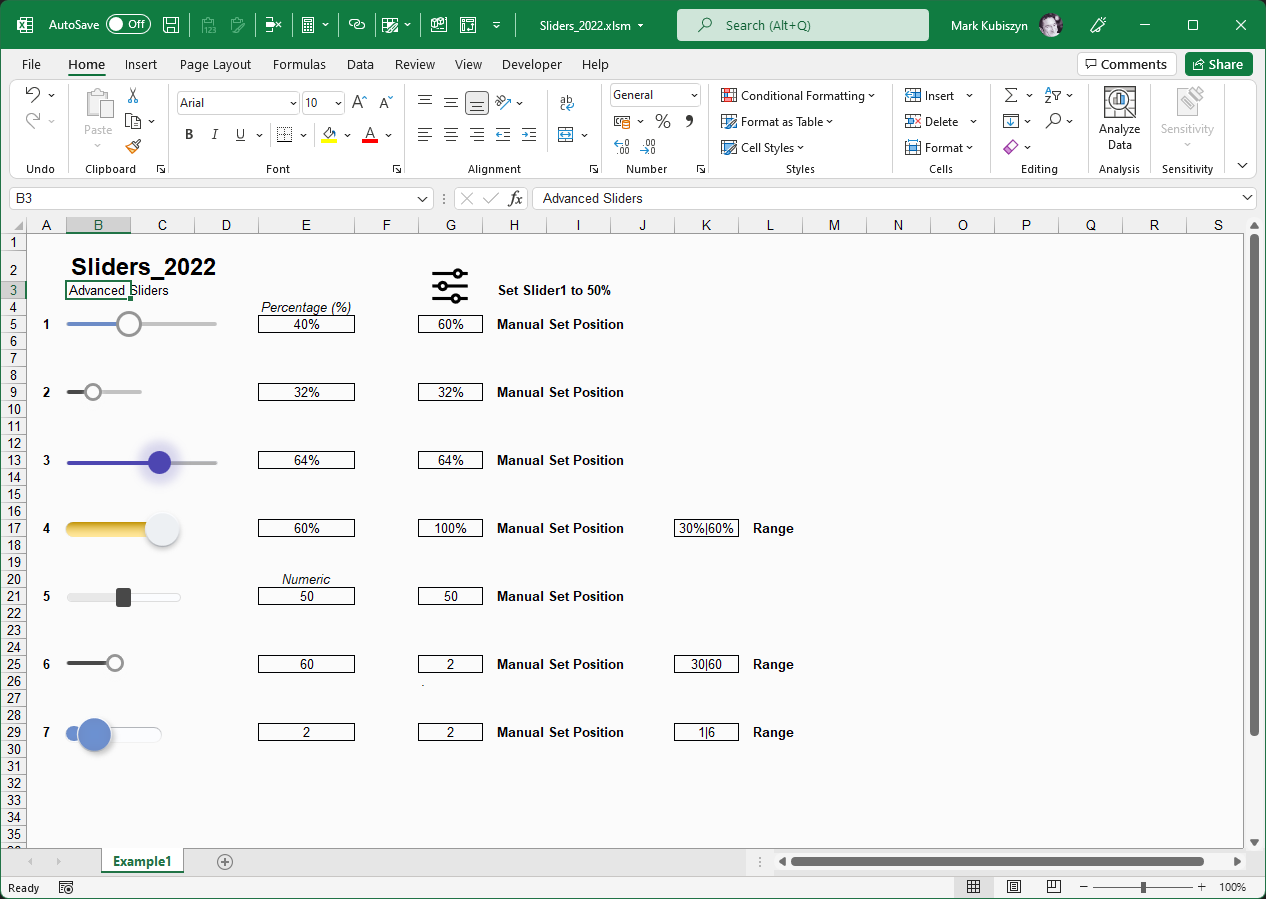Click the Share button
The height and width of the screenshot is (899, 1266).
point(1218,64)
